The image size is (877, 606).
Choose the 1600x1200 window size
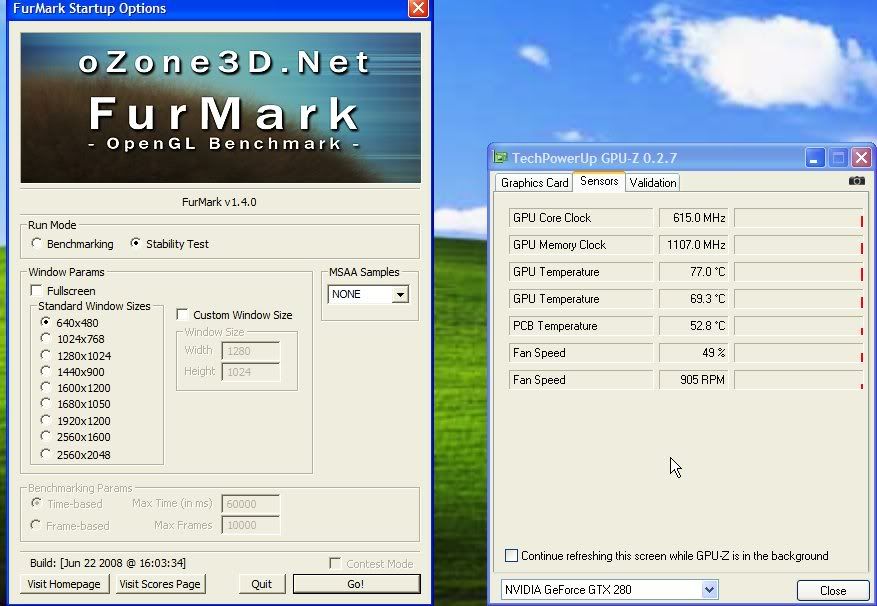46,387
